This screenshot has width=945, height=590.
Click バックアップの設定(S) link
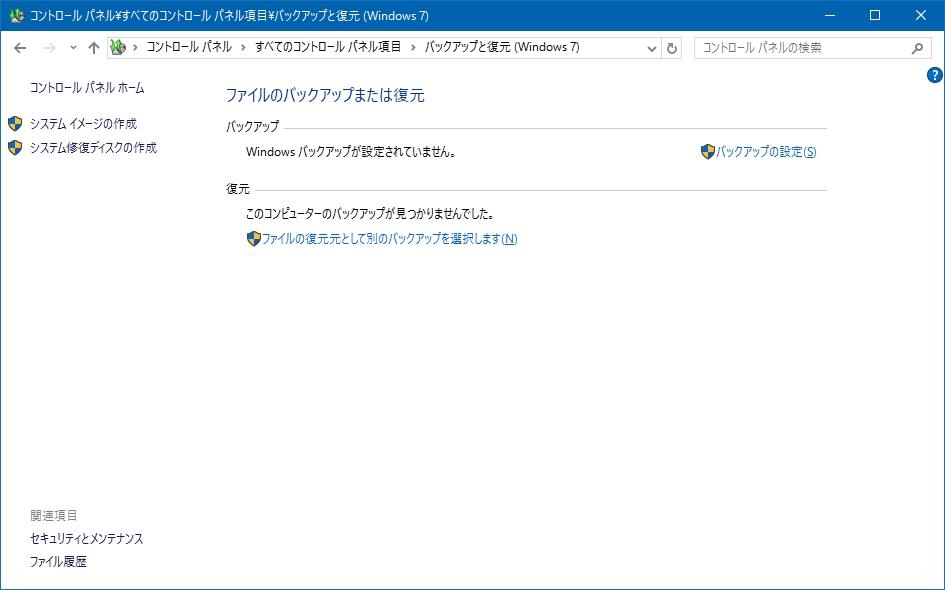click(766, 152)
